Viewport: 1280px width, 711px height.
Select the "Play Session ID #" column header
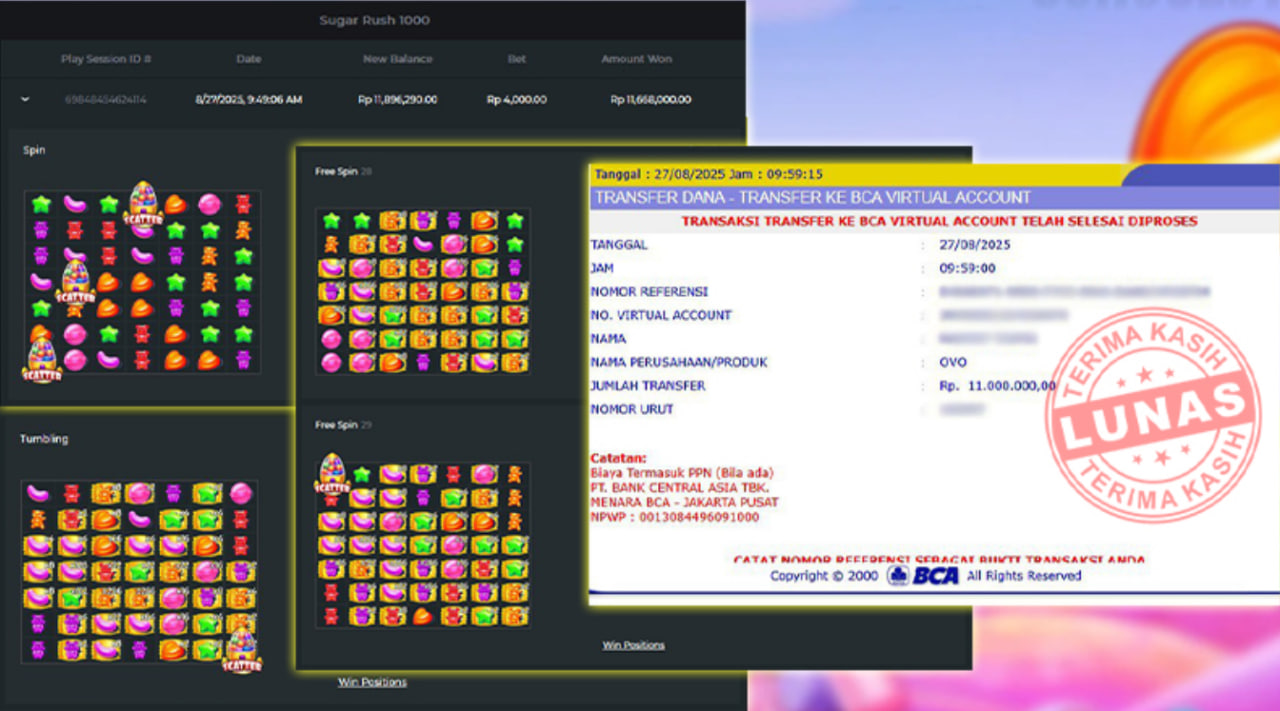point(106,59)
